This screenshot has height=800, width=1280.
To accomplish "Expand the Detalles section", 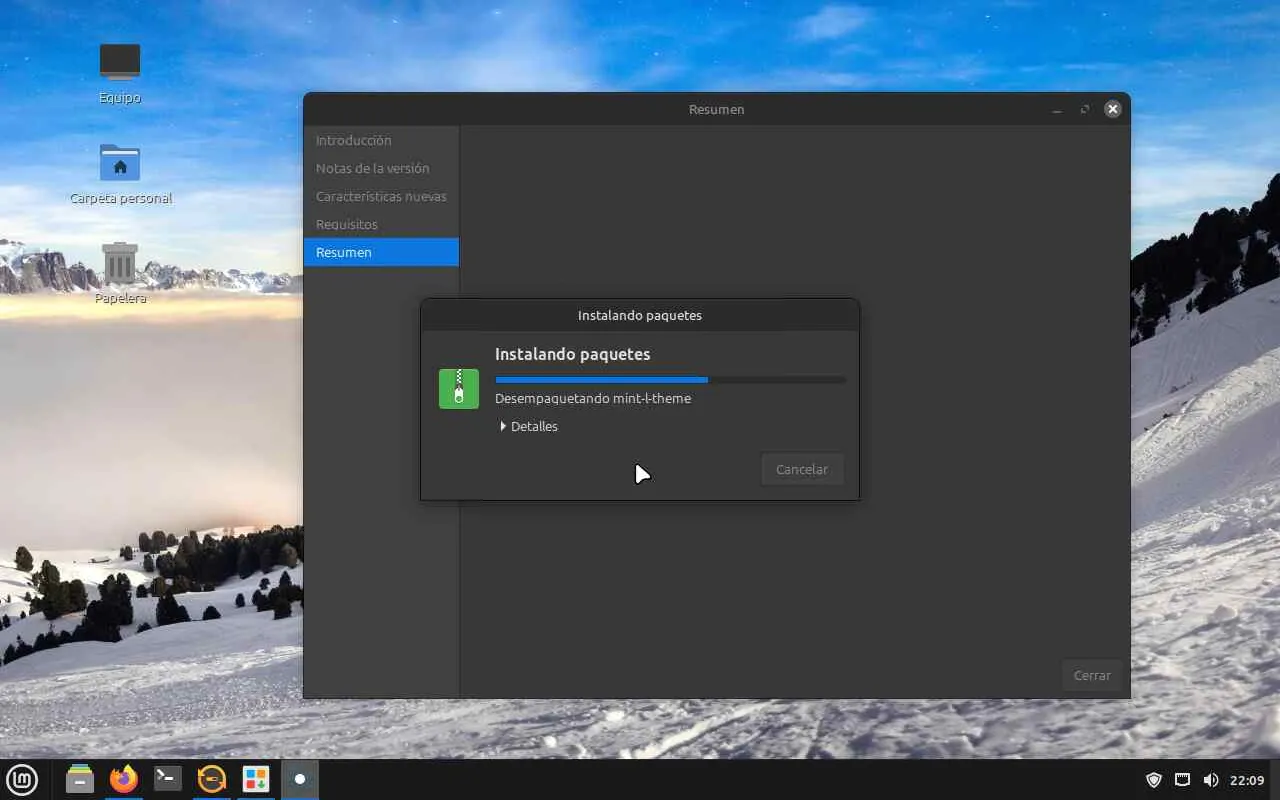I will coord(529,426).
